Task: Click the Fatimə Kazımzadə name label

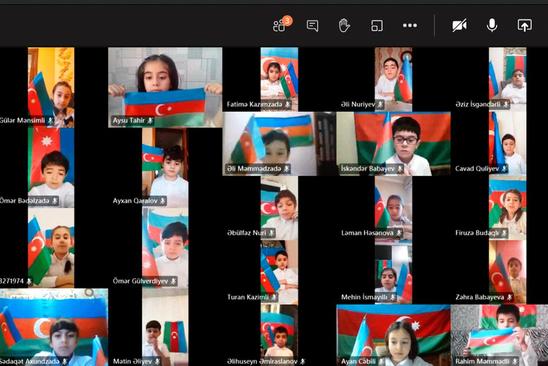Action: pos(254,104)
